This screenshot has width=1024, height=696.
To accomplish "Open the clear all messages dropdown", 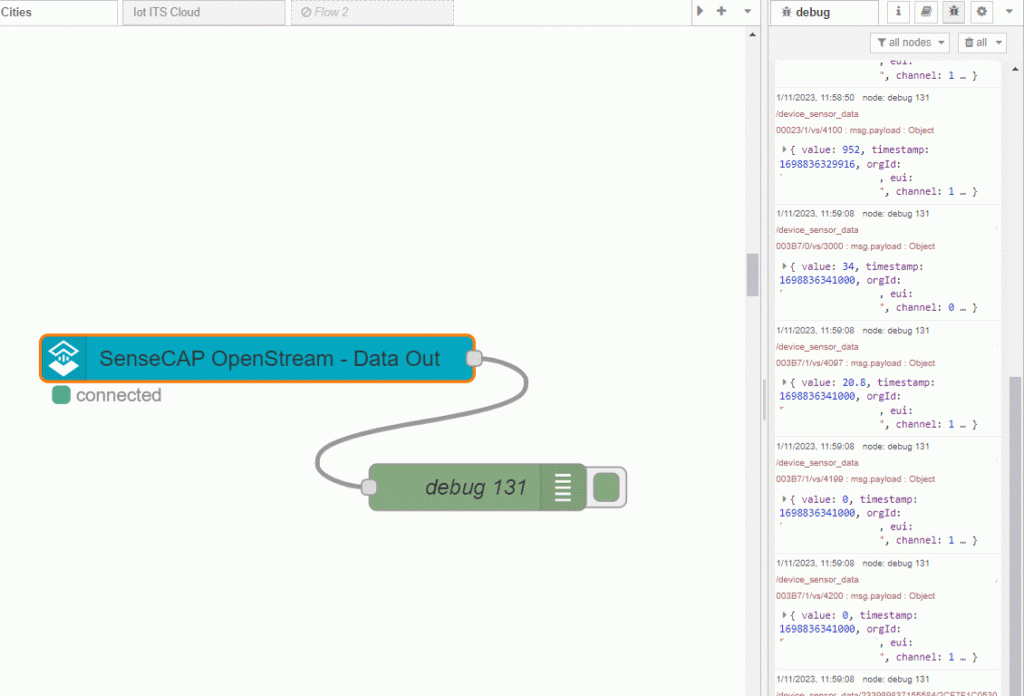I will click(x=981, y=42).
